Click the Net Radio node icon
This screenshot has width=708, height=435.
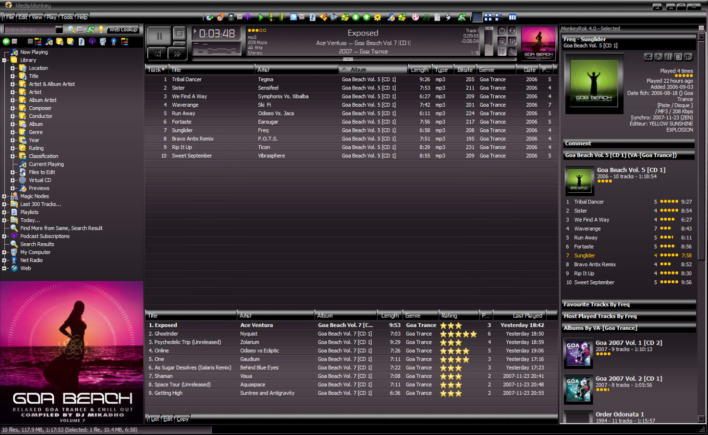(x=14, y=260)
